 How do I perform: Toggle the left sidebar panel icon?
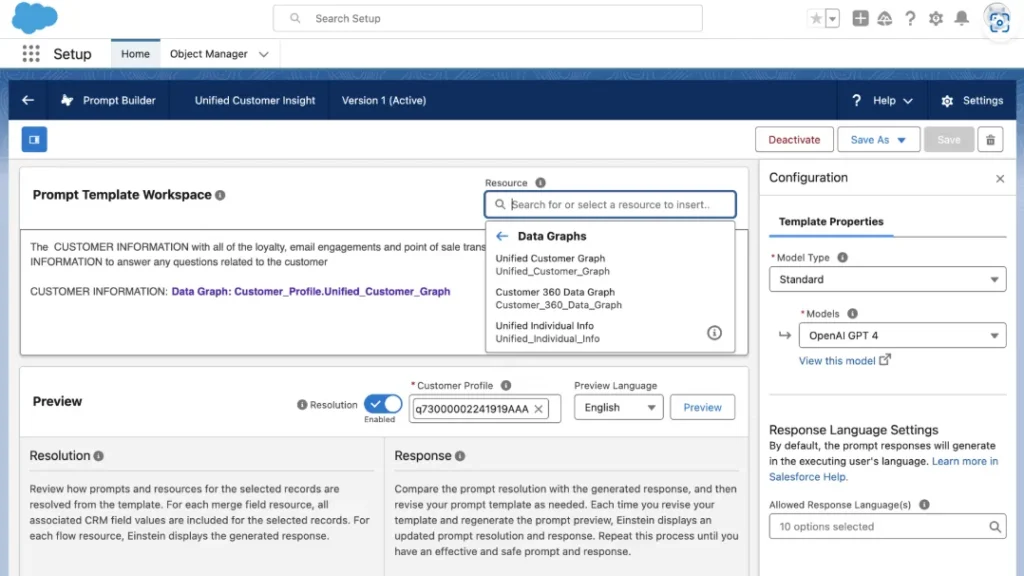click(x=34, y=140)
